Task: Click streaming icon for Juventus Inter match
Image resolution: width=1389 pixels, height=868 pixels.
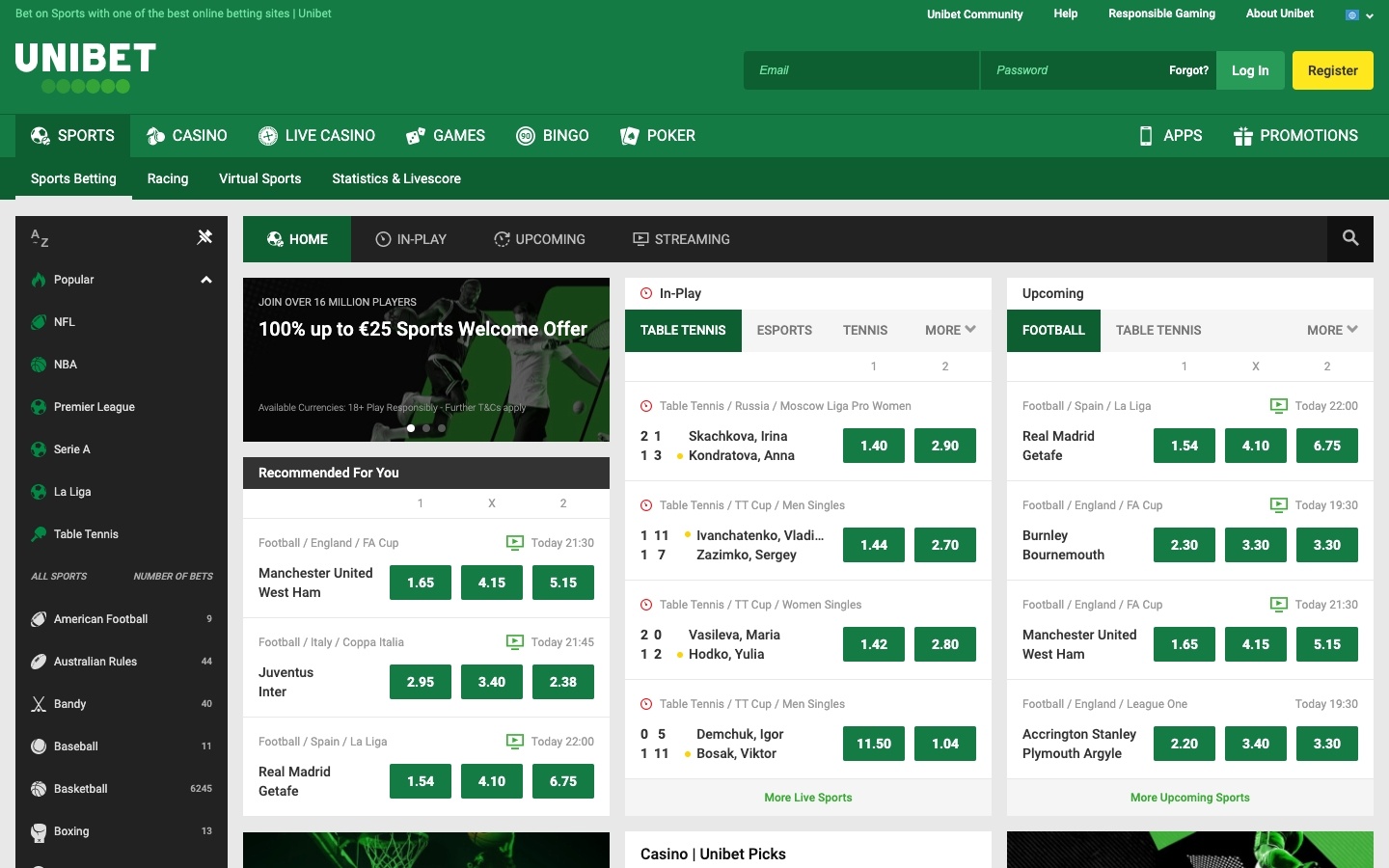Action: point(515,641)
